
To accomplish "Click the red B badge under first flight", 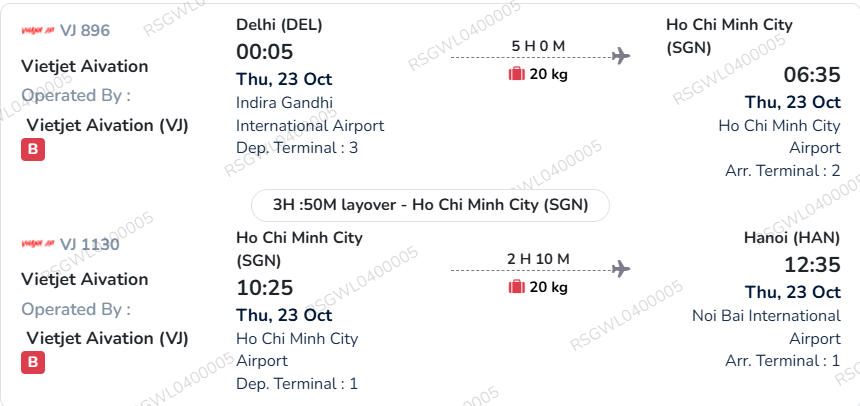I will 33,150.
